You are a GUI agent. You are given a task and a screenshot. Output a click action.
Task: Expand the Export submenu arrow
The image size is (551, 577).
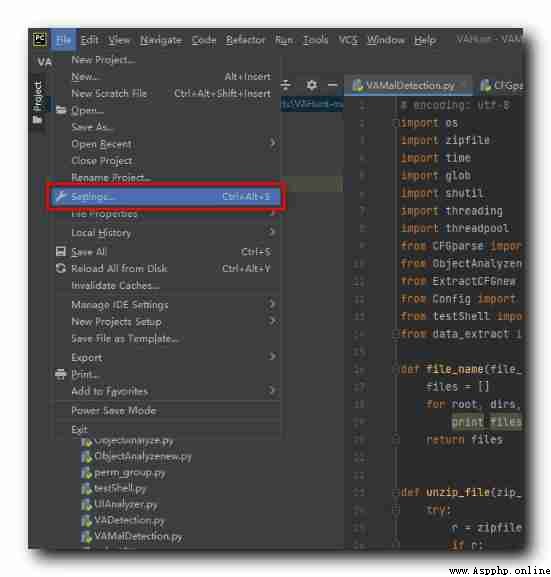(x=272, y=356)
